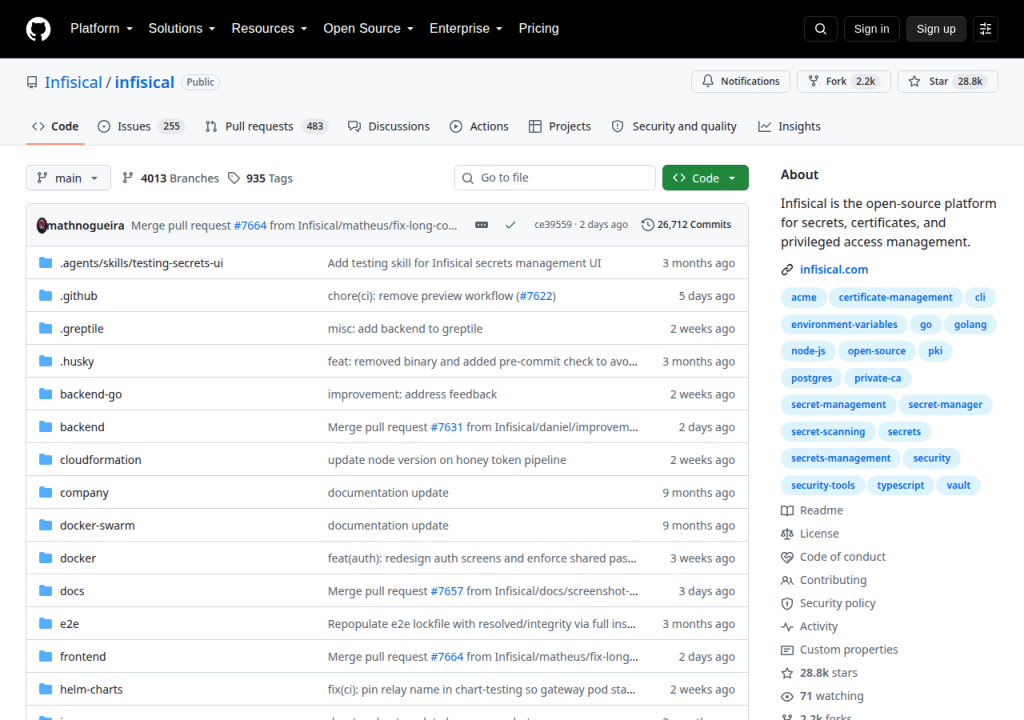Click the License scale icon
1024x720 pixels.
coord(787,534)
